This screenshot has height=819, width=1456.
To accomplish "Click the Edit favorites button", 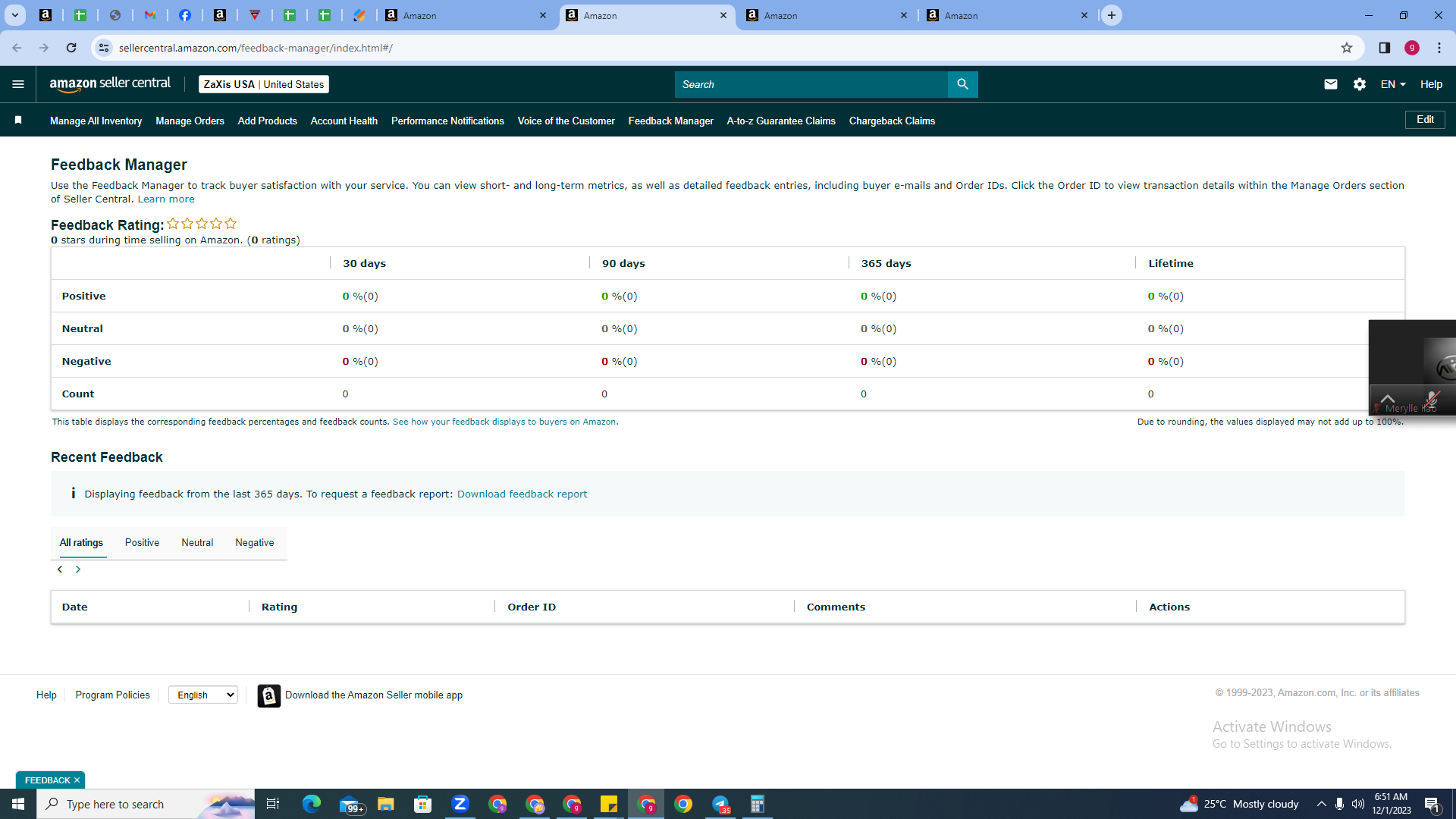I will (x=1425, y=120).
